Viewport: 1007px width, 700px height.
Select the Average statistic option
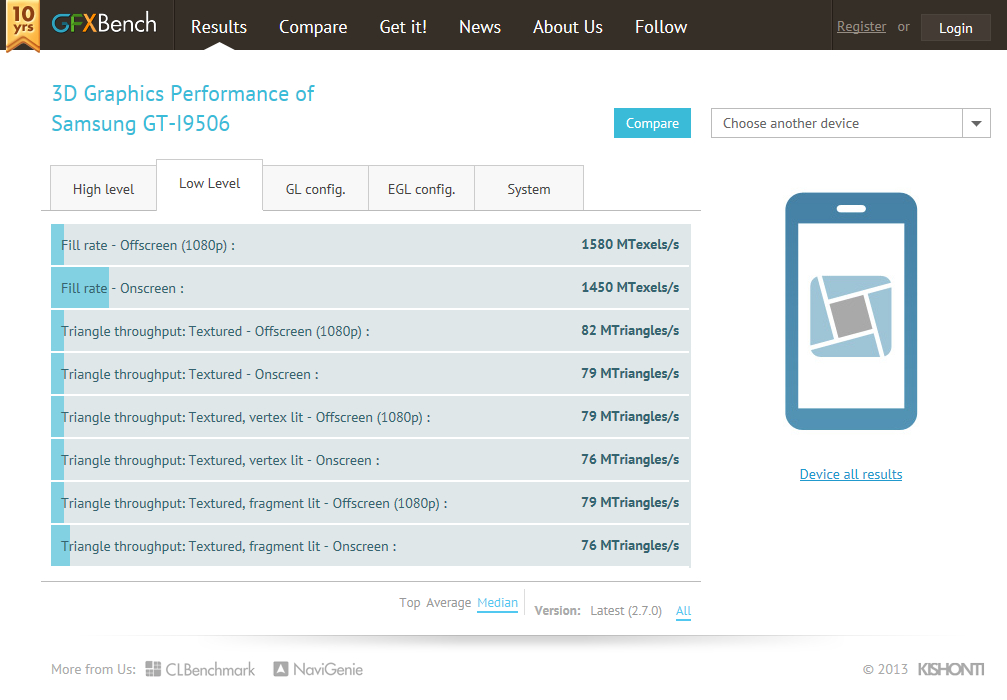(448, 602)
